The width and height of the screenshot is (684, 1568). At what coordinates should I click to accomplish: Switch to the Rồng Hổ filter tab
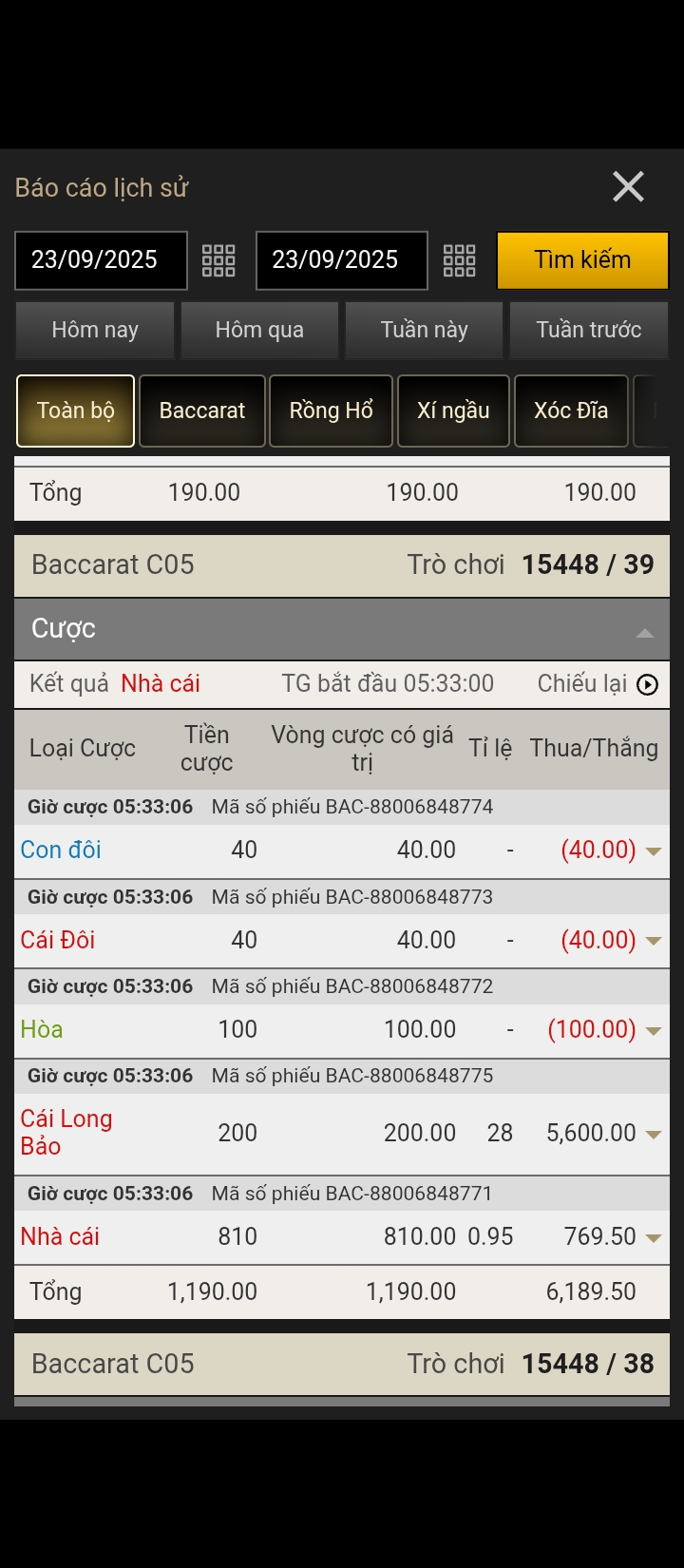click(x=332, y=411)
